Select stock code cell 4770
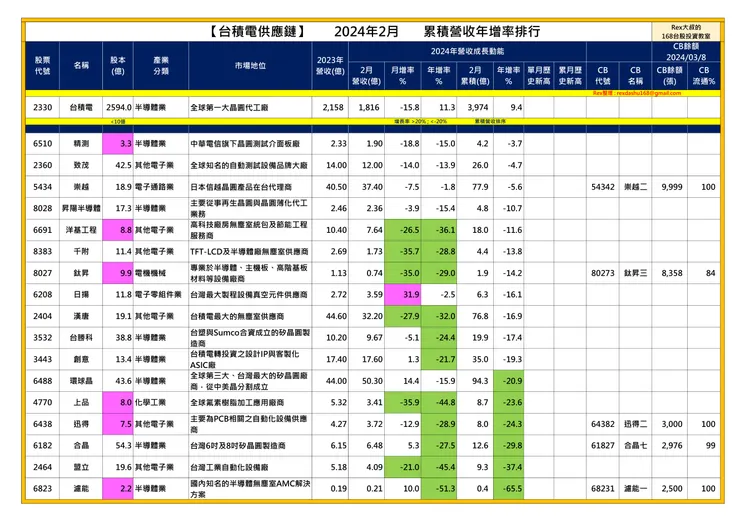 coord(42,402)
